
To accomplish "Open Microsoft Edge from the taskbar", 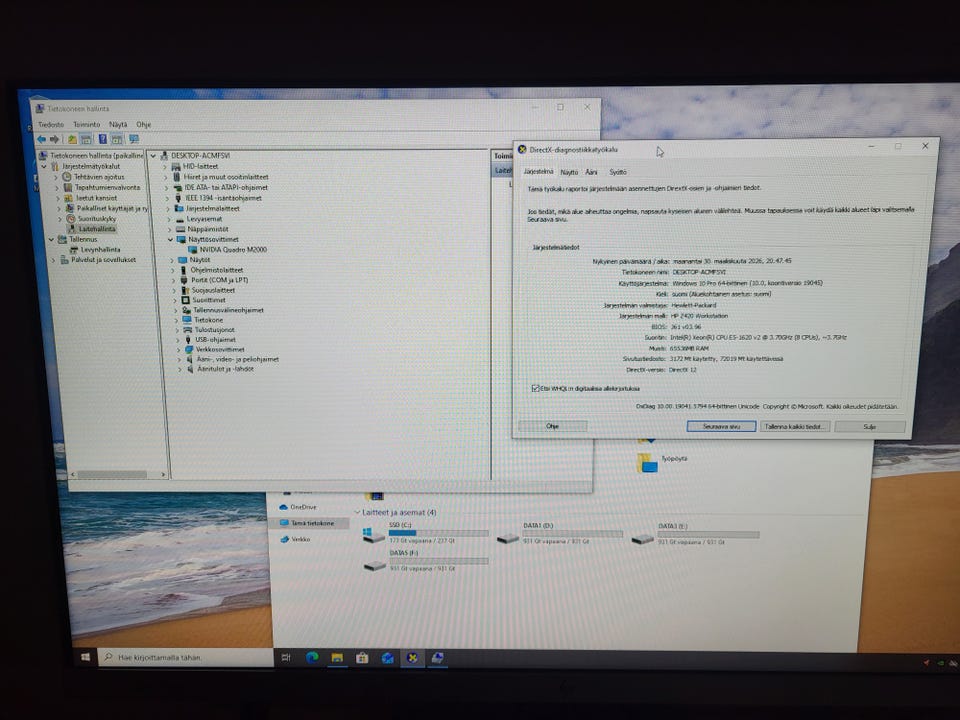I will [312, 658].
